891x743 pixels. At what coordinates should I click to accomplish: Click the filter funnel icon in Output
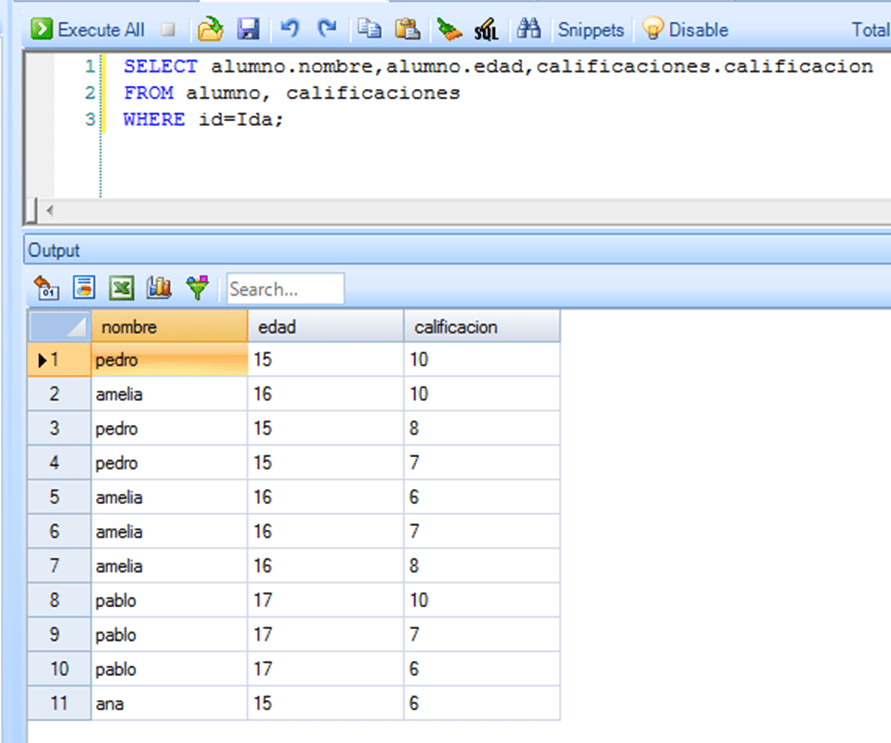[198, 289]
